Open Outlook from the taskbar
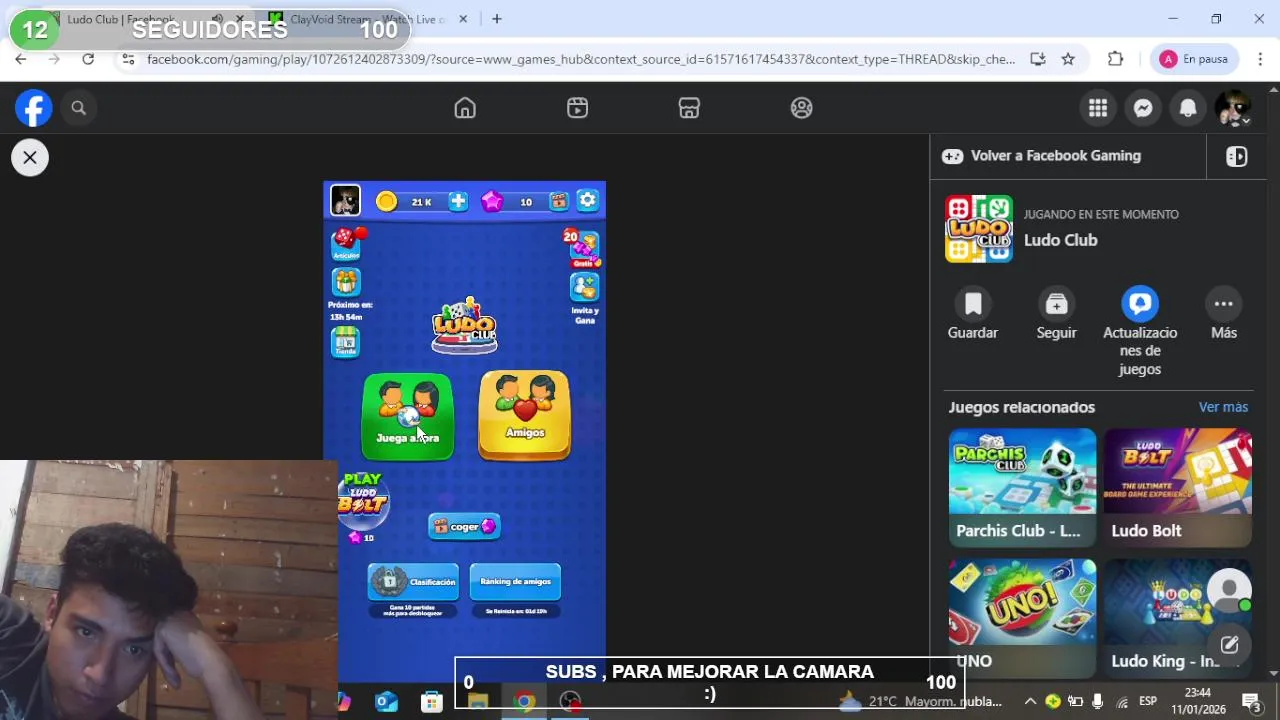The height and width of the screenshot is (720, 1280). click(x=386, y=702)
